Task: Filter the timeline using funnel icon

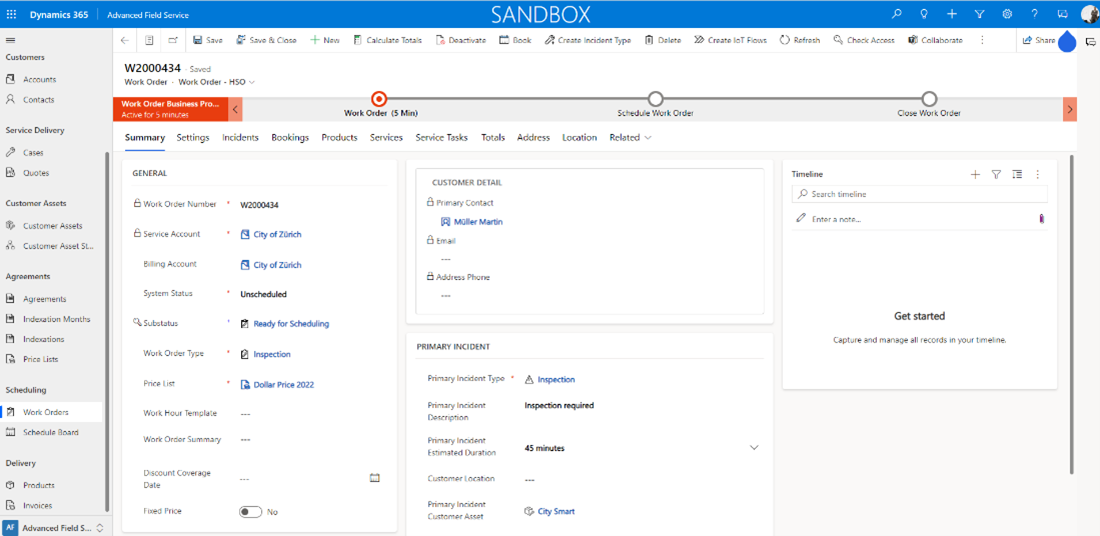Action: point(996,174)
